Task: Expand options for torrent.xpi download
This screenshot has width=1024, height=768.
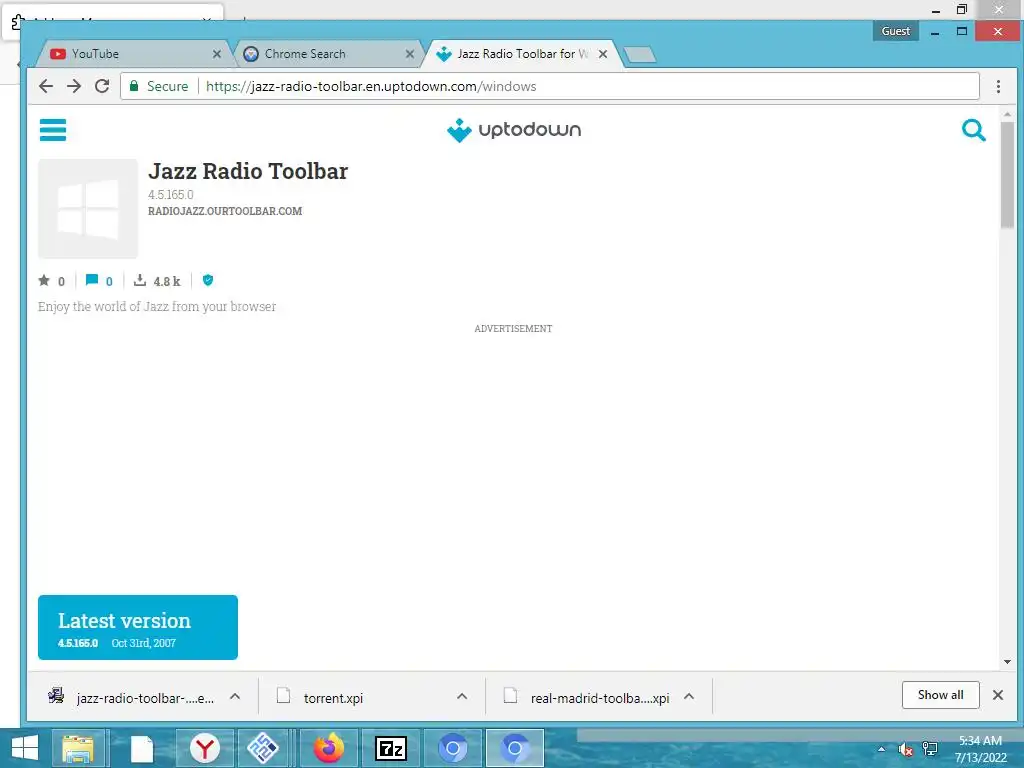Action: point(462,697)
